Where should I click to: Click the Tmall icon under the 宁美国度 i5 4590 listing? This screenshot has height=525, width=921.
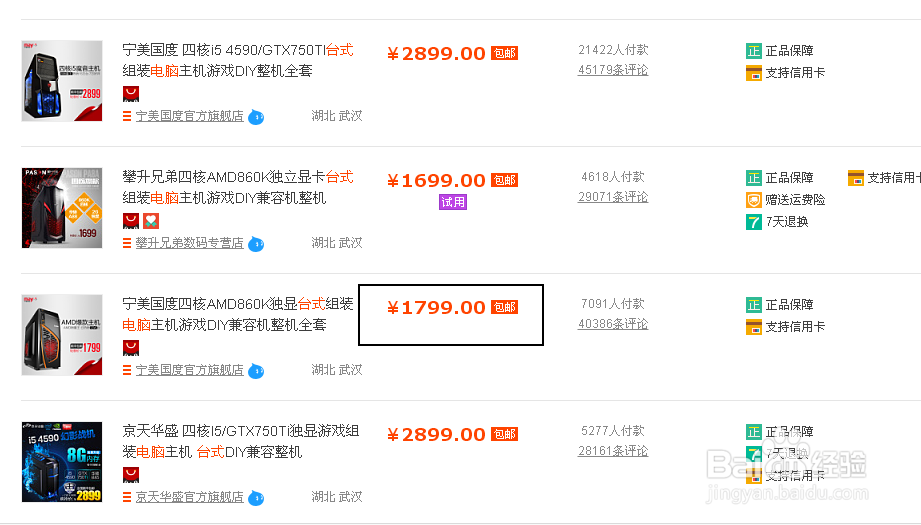click(x=130, y=93)
